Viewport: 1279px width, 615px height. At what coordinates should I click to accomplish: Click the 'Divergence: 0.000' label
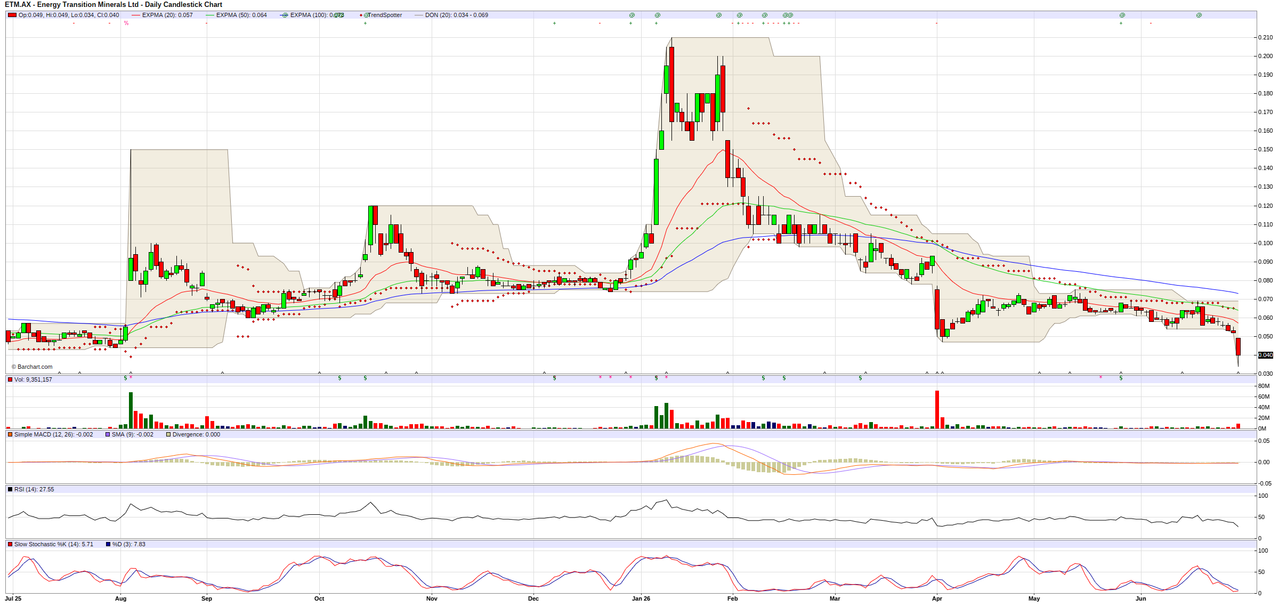pos(196,435)
